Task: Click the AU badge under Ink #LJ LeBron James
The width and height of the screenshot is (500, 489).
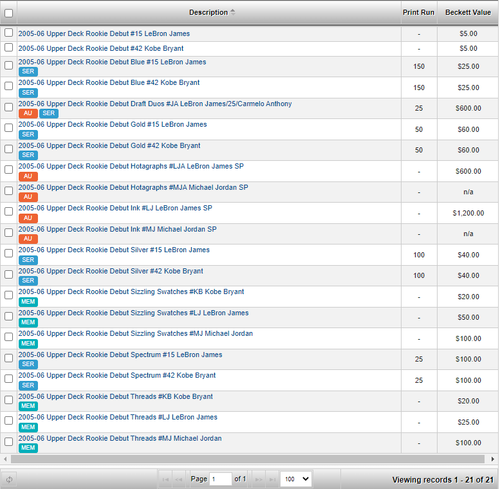Action: click(28, 218)
